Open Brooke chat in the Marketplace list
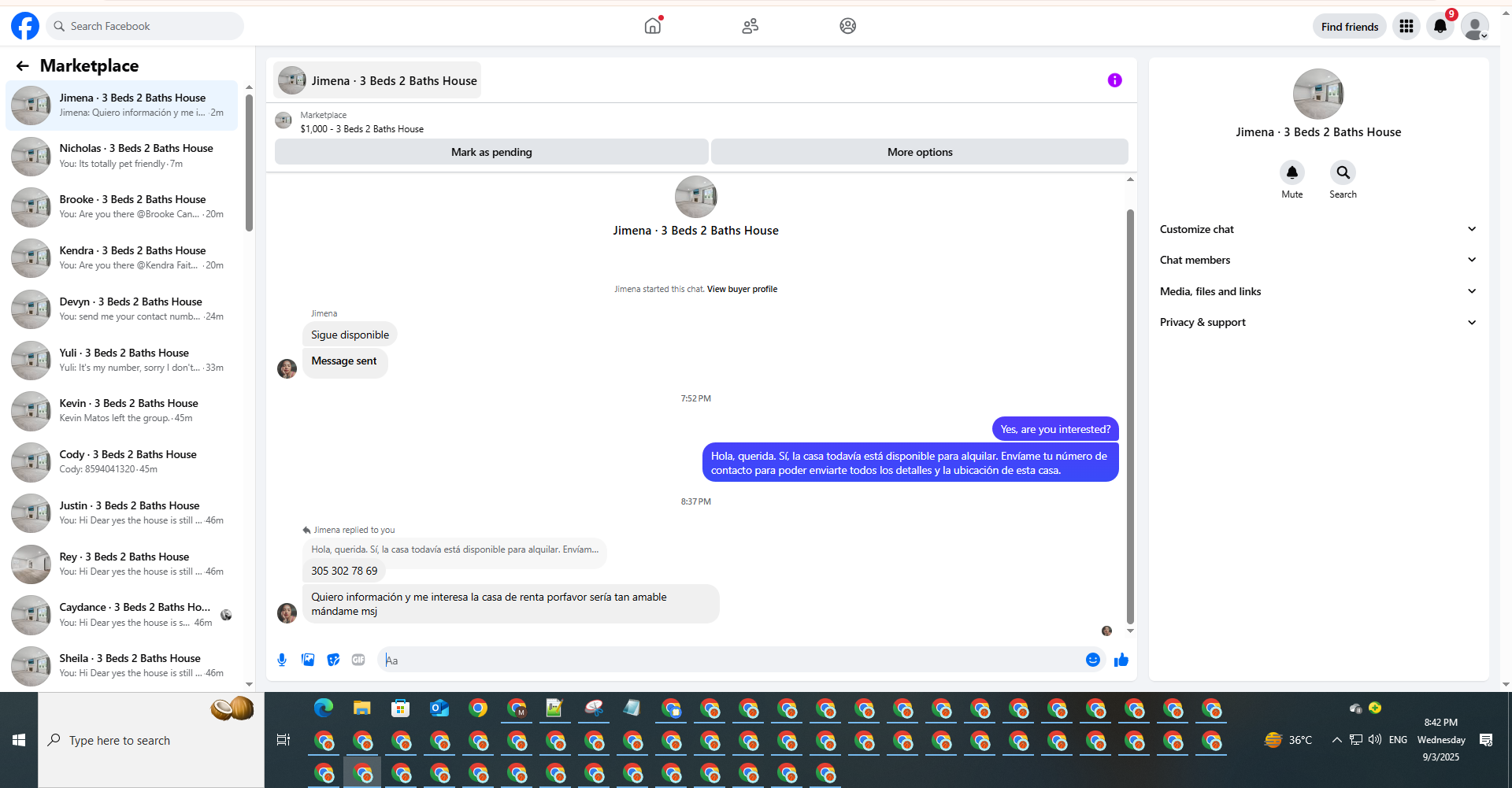Image resolution: width=1512 pixels, height=788 pixels. [x=122, y=207]
